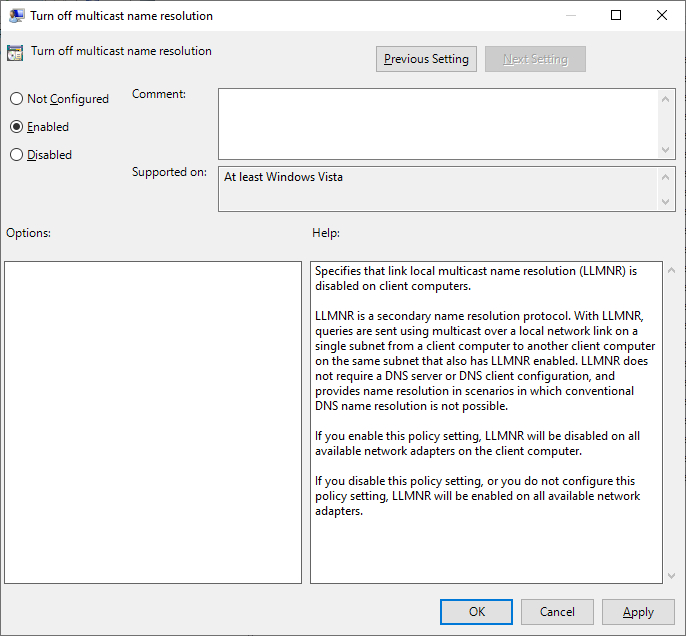The image size is (686, 636).
Task: Click the Help pane scroll down arrow
Action: pos(671,576)
